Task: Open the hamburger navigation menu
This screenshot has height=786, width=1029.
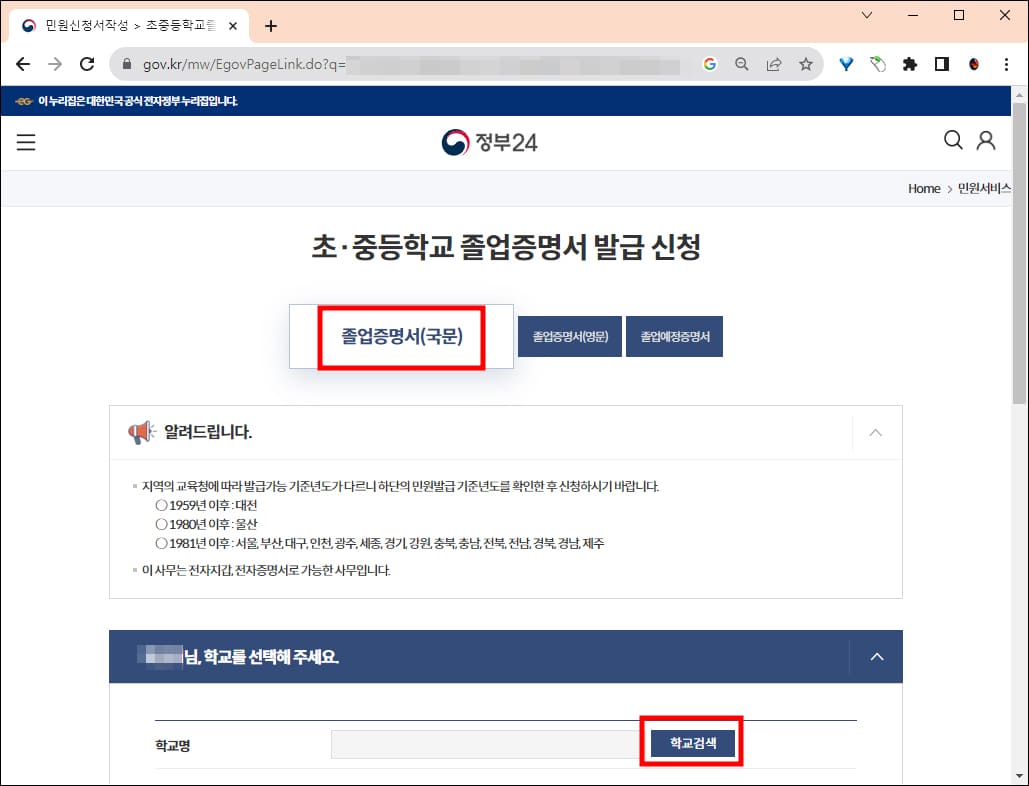Action: click(x=25, y=142)
